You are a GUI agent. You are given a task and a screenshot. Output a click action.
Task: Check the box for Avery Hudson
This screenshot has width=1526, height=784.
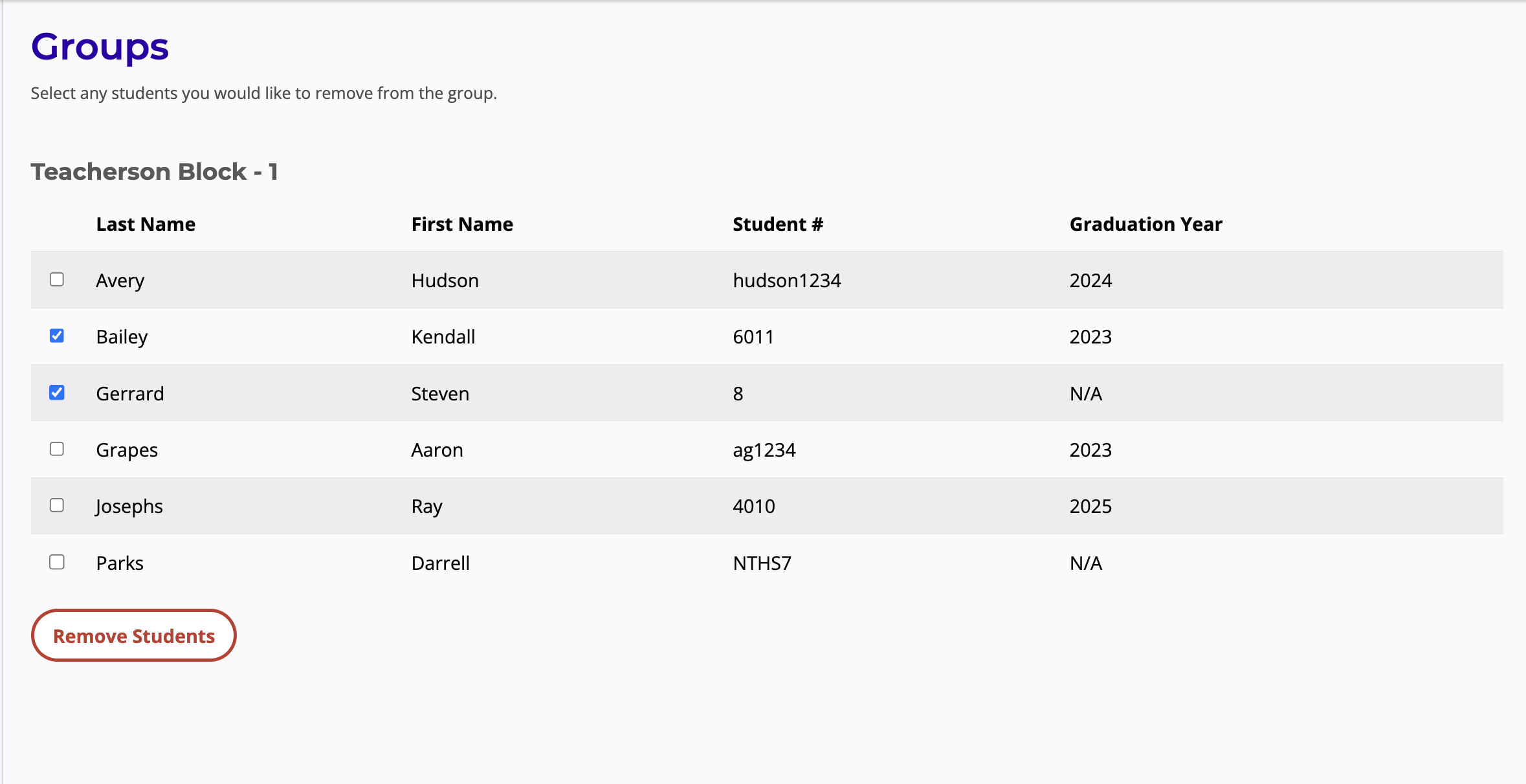pos(57,279)
